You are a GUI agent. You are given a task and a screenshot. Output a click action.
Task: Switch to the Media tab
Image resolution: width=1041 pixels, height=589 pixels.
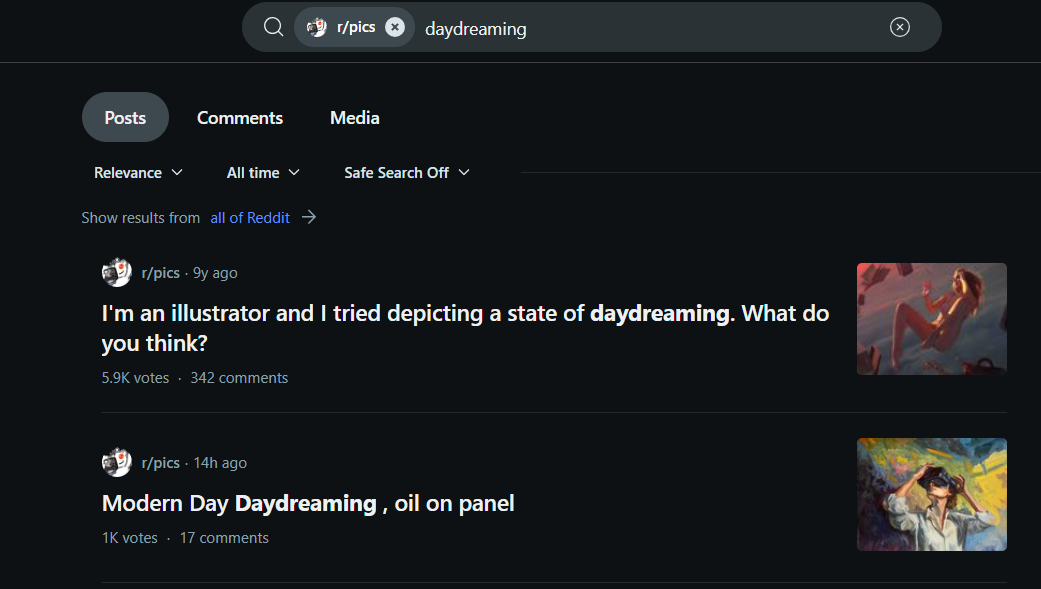click(x=355, y=118)
